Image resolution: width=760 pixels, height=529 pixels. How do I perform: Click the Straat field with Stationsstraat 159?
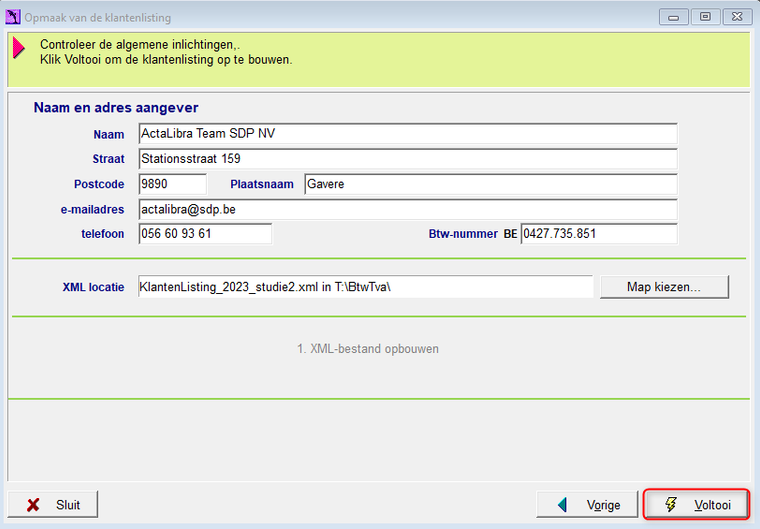(x=408, y=159)
